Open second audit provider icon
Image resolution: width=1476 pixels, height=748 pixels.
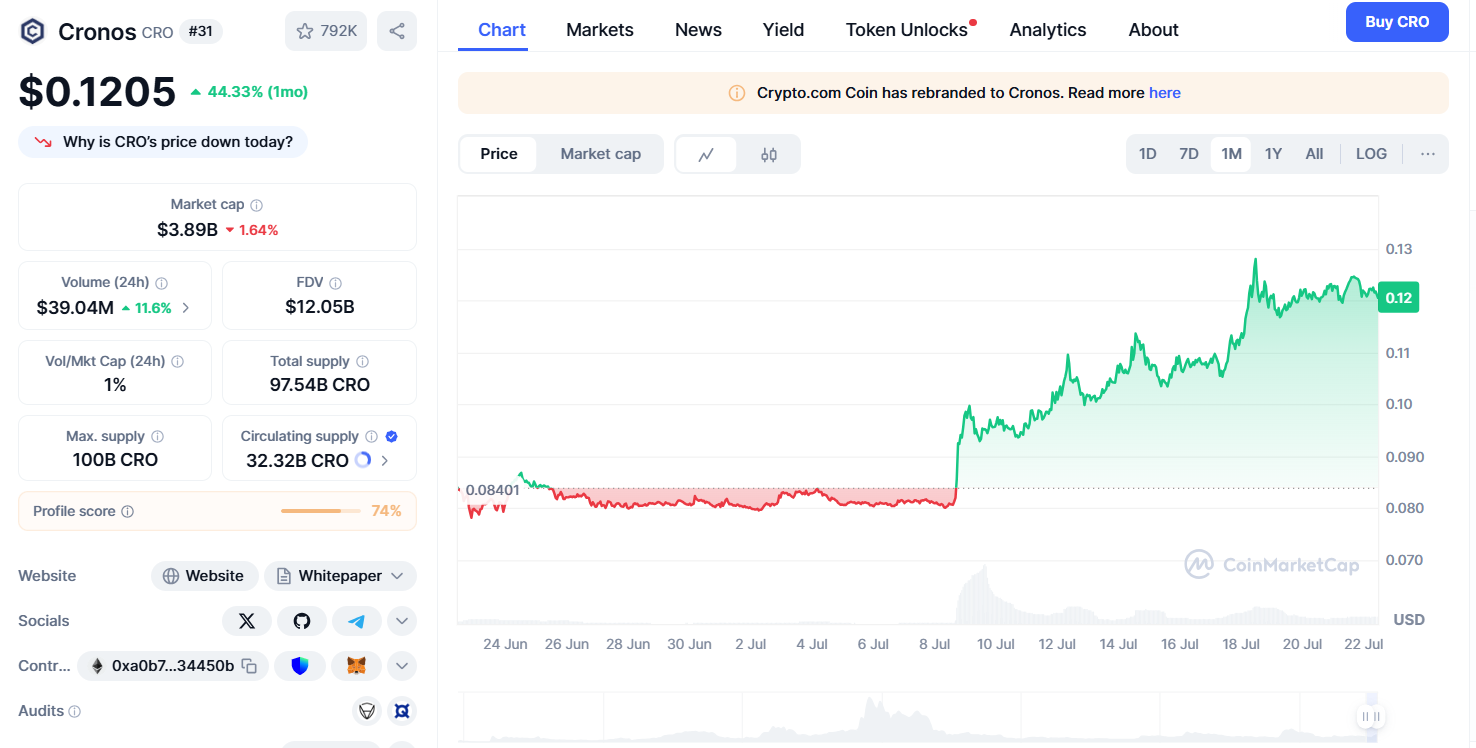[402, 711]
